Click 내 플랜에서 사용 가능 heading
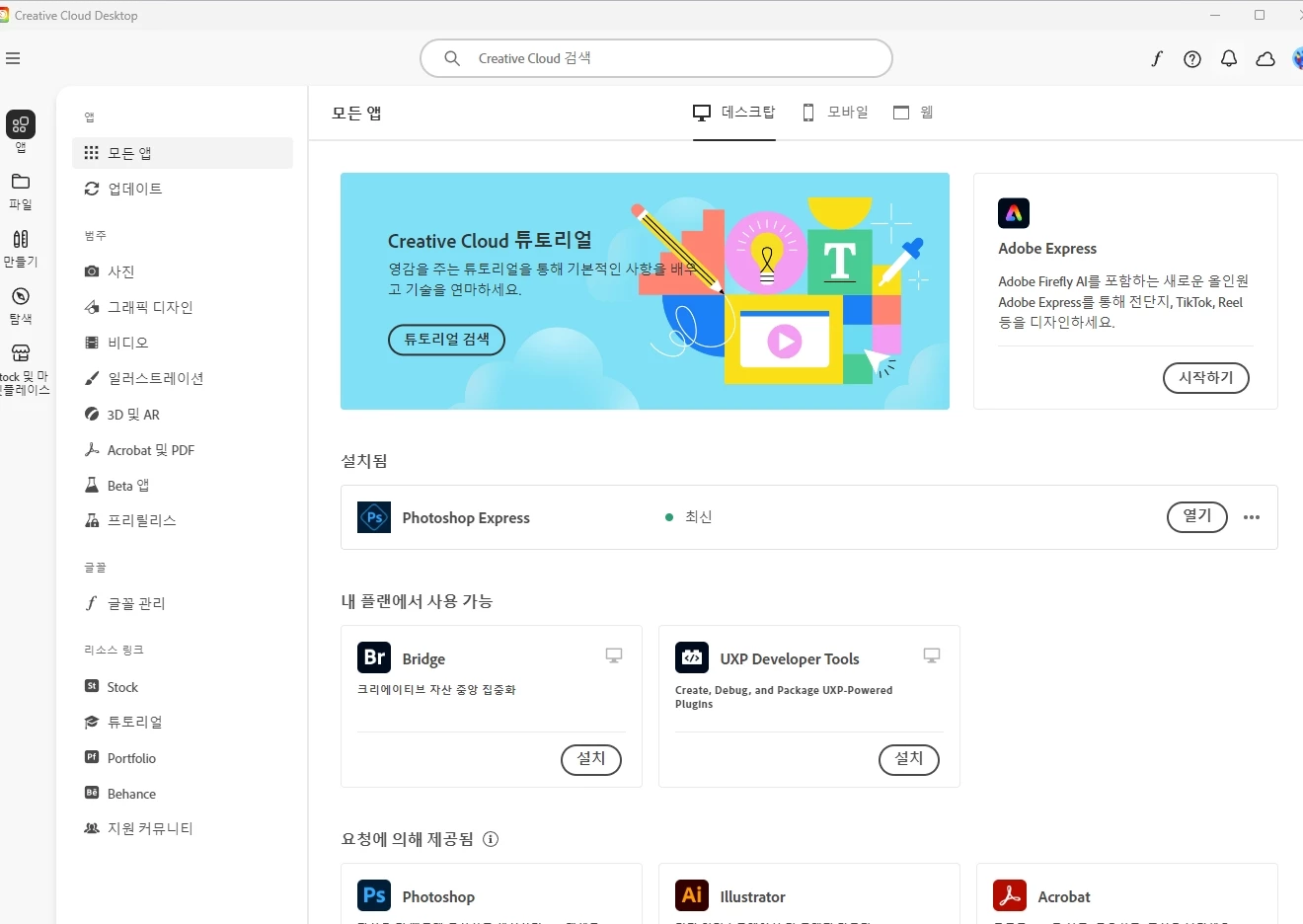The width and height of the screenshot is (1303, 924). click(x=417, y=601)
